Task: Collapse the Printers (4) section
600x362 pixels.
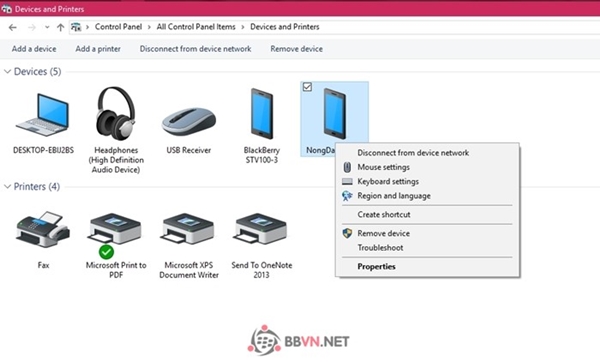Action: pos(7,186)
